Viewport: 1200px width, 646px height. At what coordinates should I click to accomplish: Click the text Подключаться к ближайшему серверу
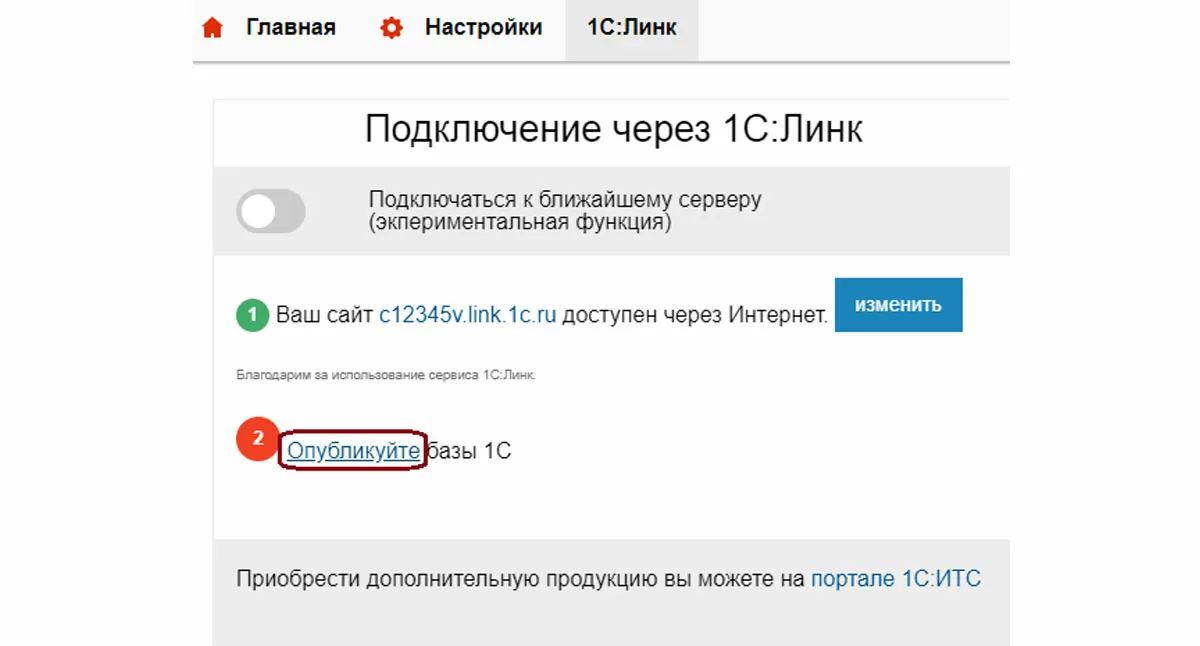[x=565, y=199]
